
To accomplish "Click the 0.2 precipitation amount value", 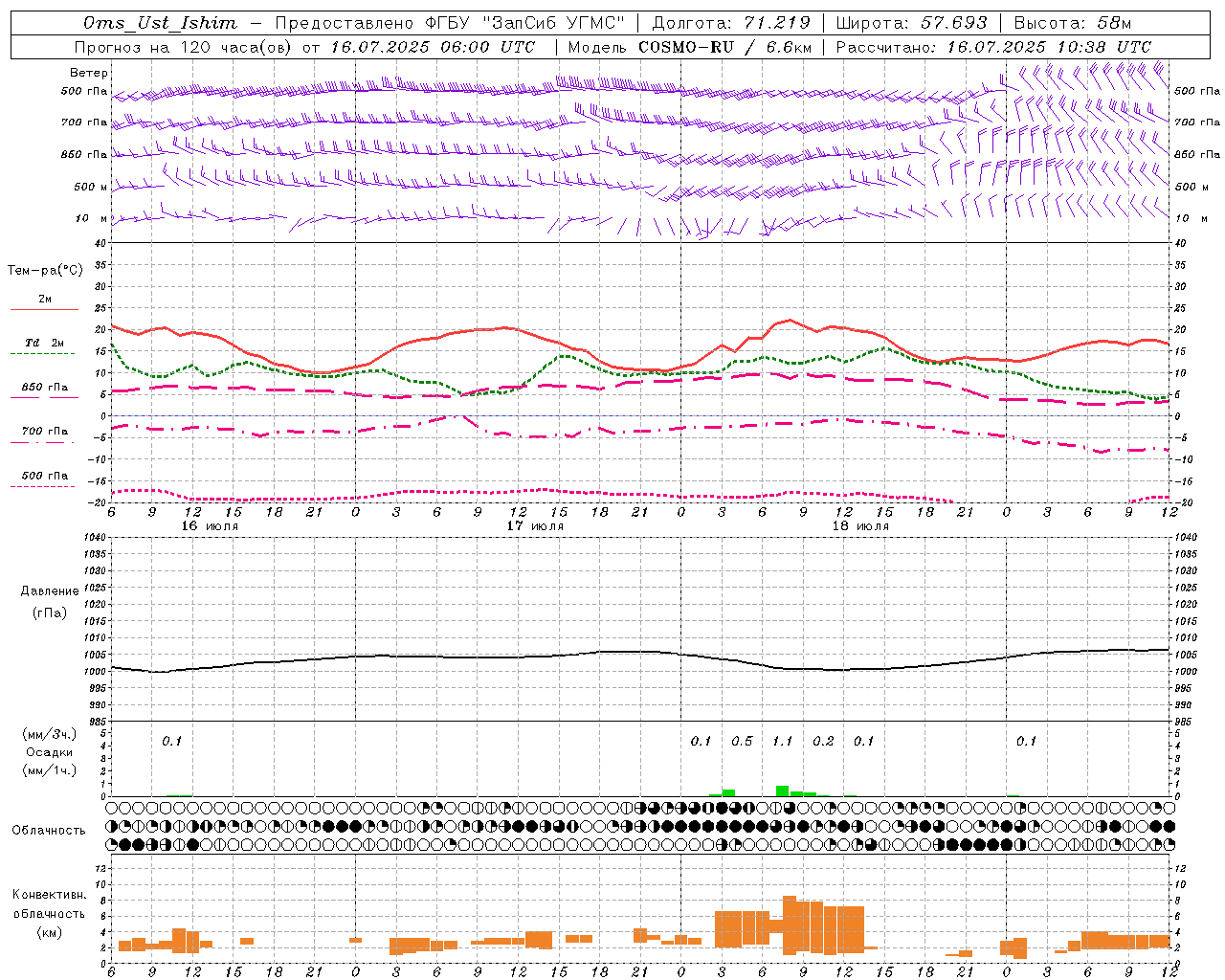I will point(823,741).
